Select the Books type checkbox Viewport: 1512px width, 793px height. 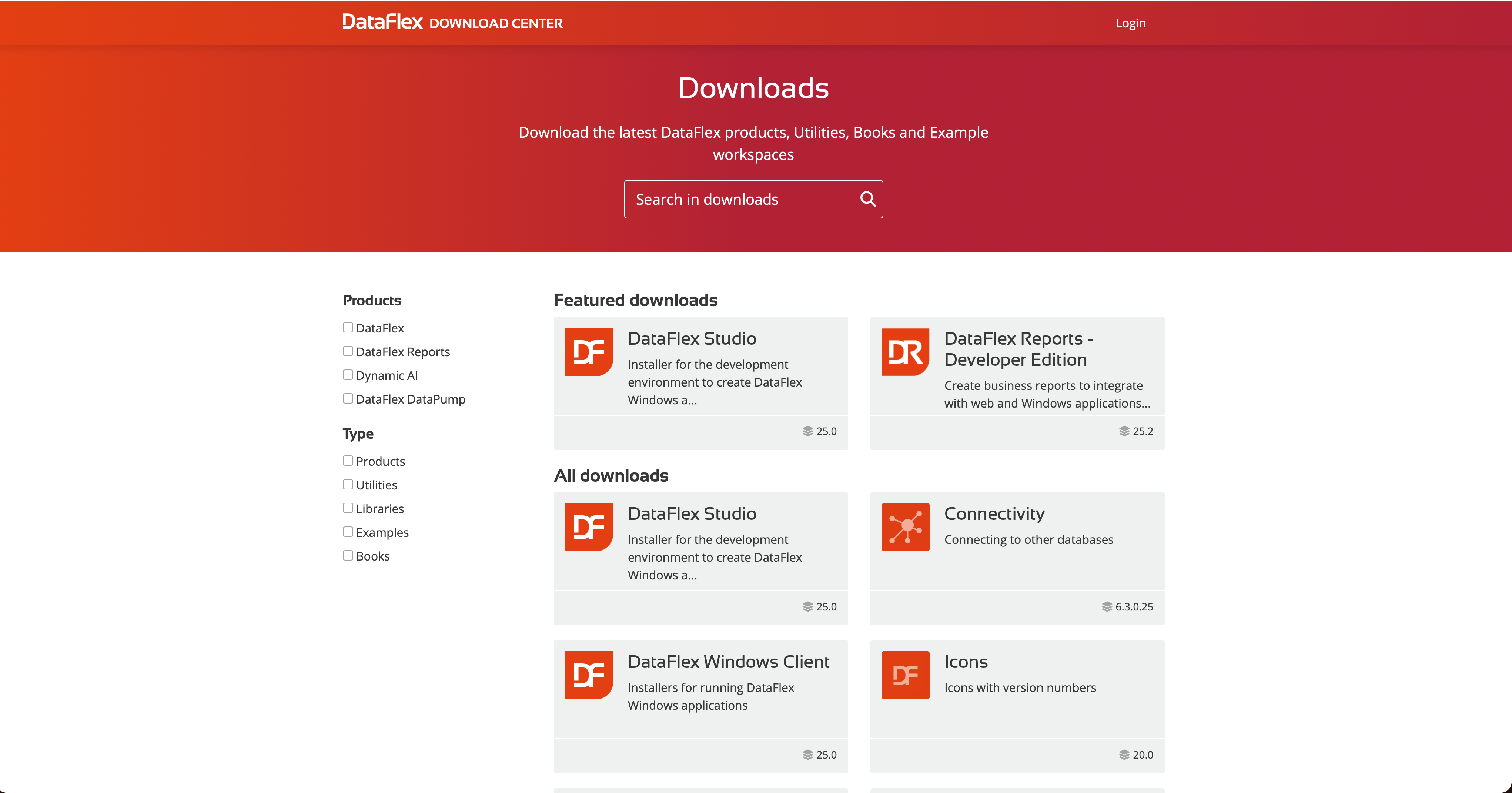pos(348,555)
